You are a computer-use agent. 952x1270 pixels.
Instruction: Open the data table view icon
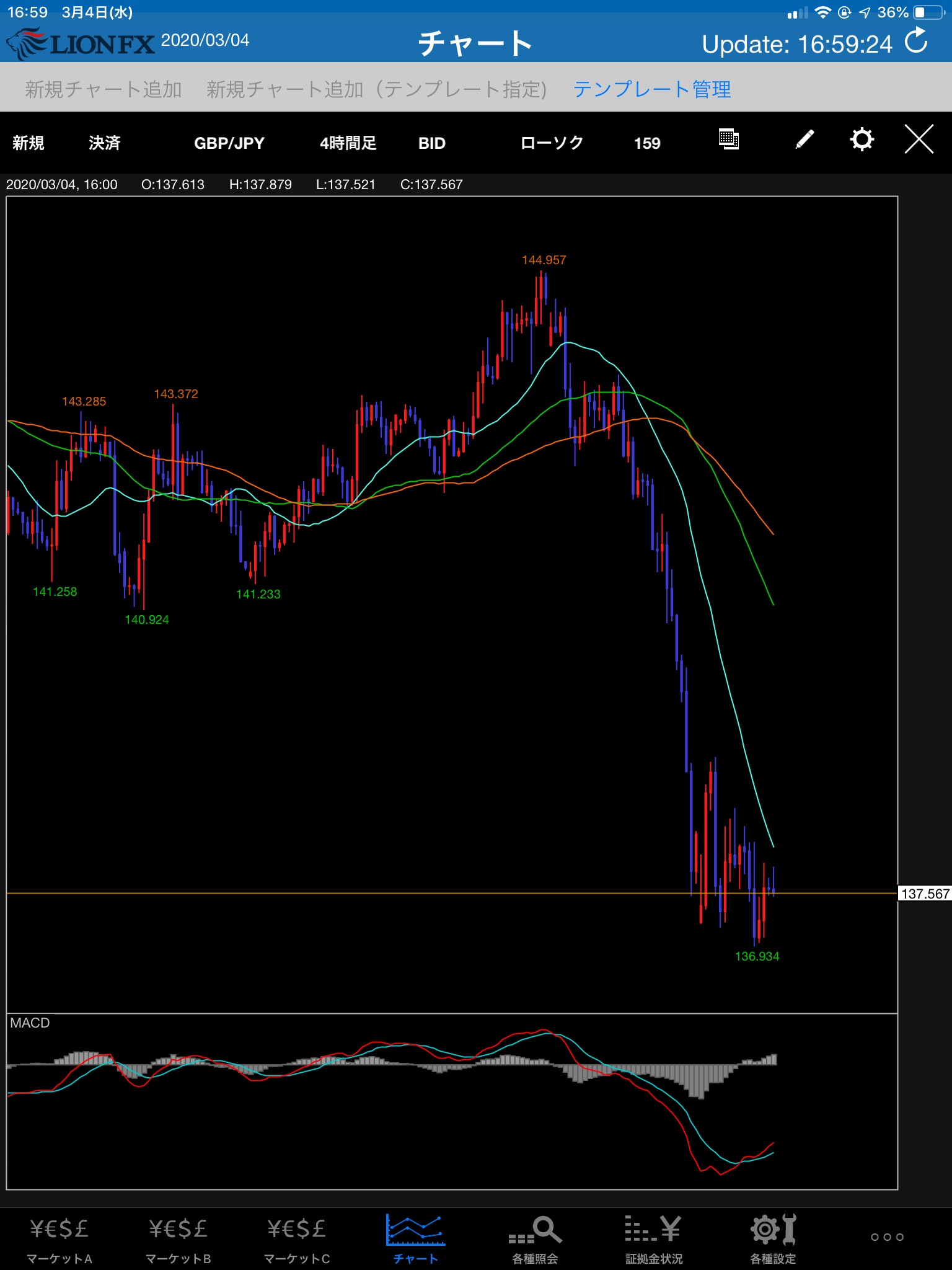tap(728, 140)
